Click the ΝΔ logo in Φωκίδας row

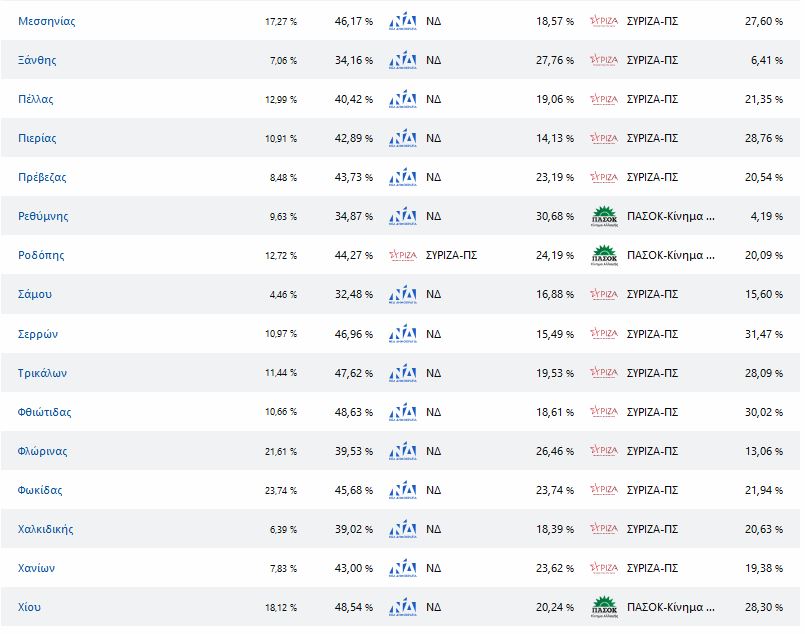click(x=402, y=490)
